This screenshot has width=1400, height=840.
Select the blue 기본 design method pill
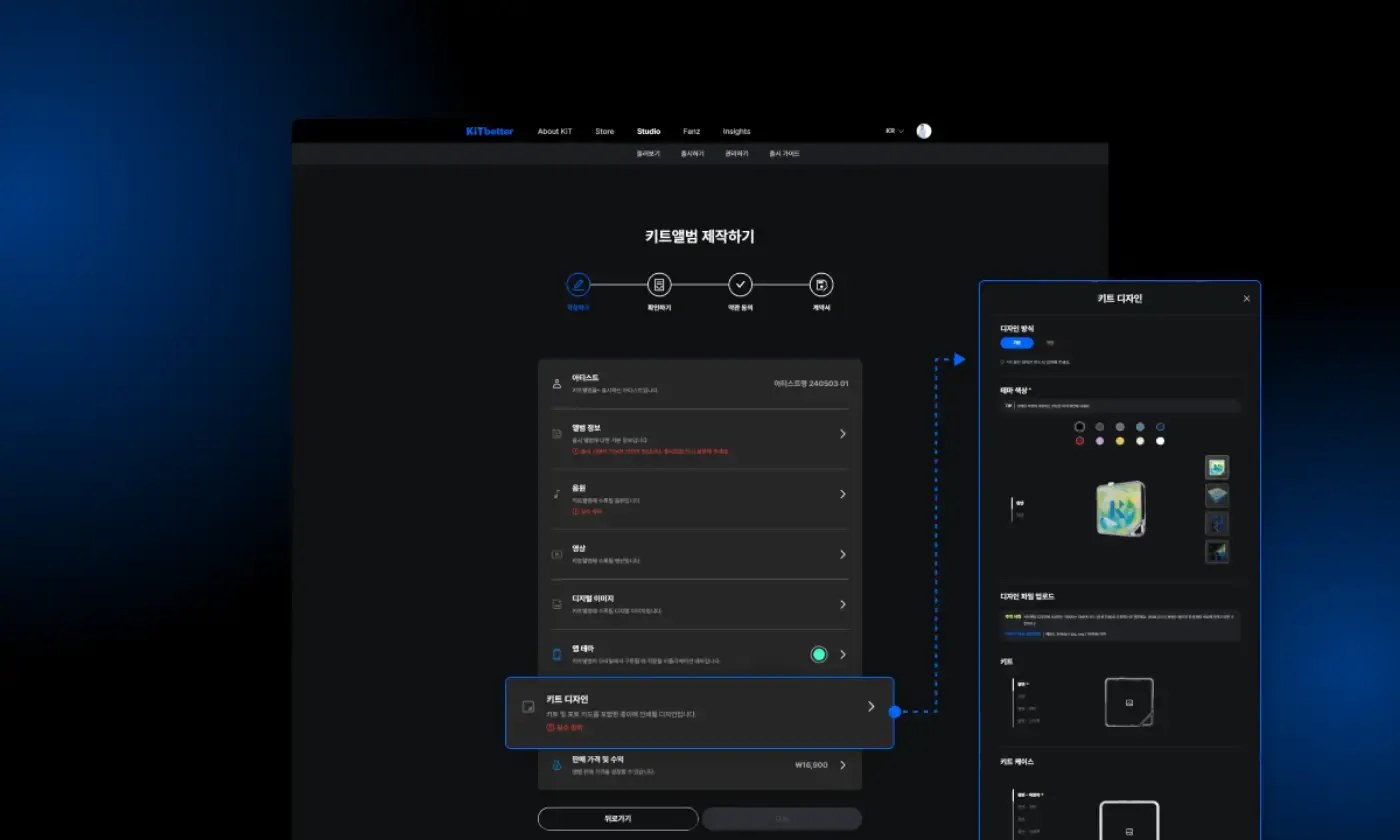1017,343
